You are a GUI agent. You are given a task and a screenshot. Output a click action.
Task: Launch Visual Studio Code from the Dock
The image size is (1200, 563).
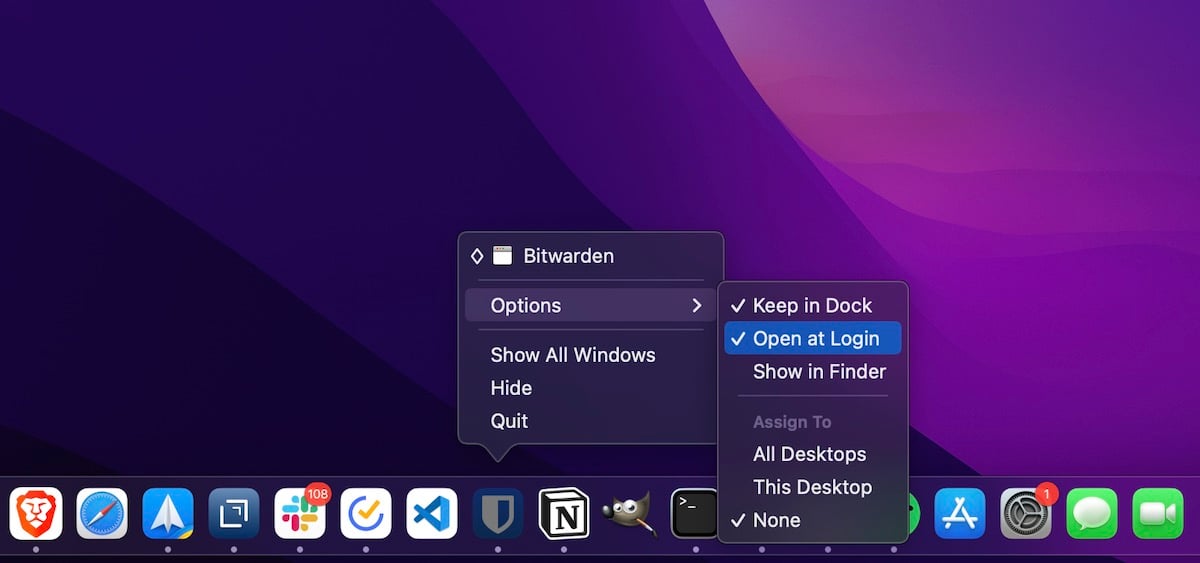tap(432, 514)
